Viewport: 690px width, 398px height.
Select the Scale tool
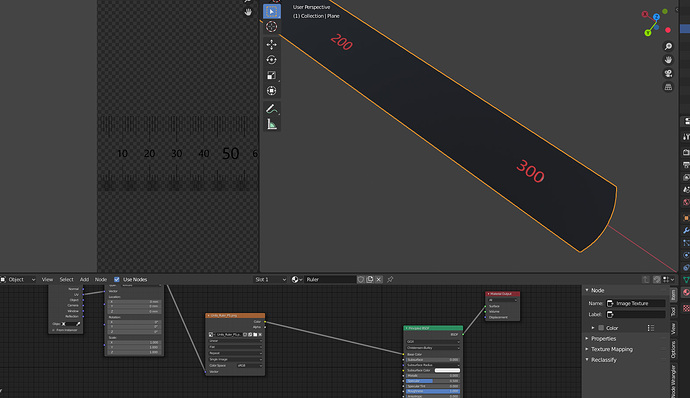[x=272, y=75]
